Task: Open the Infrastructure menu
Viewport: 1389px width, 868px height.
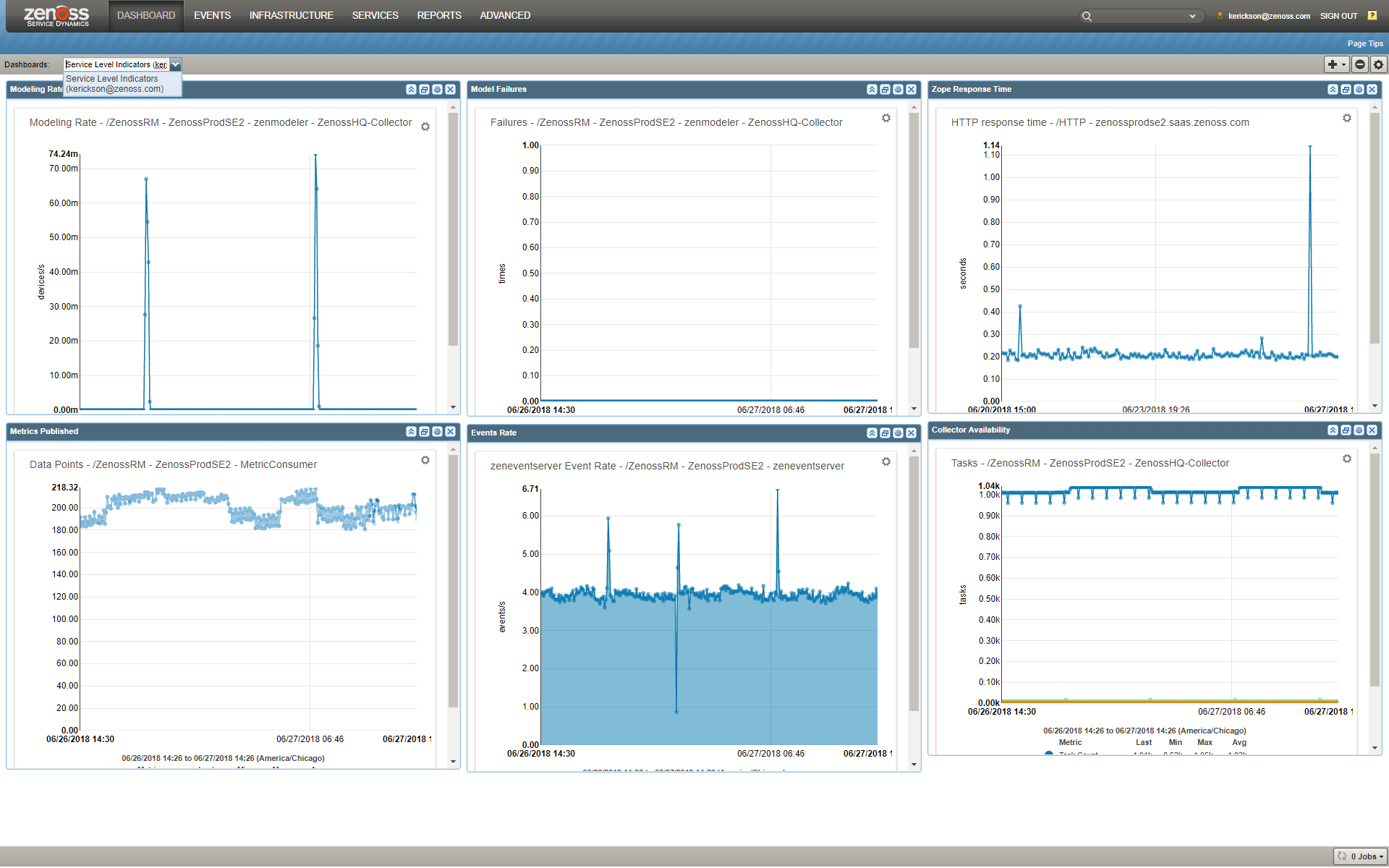Action: point(291,15)
